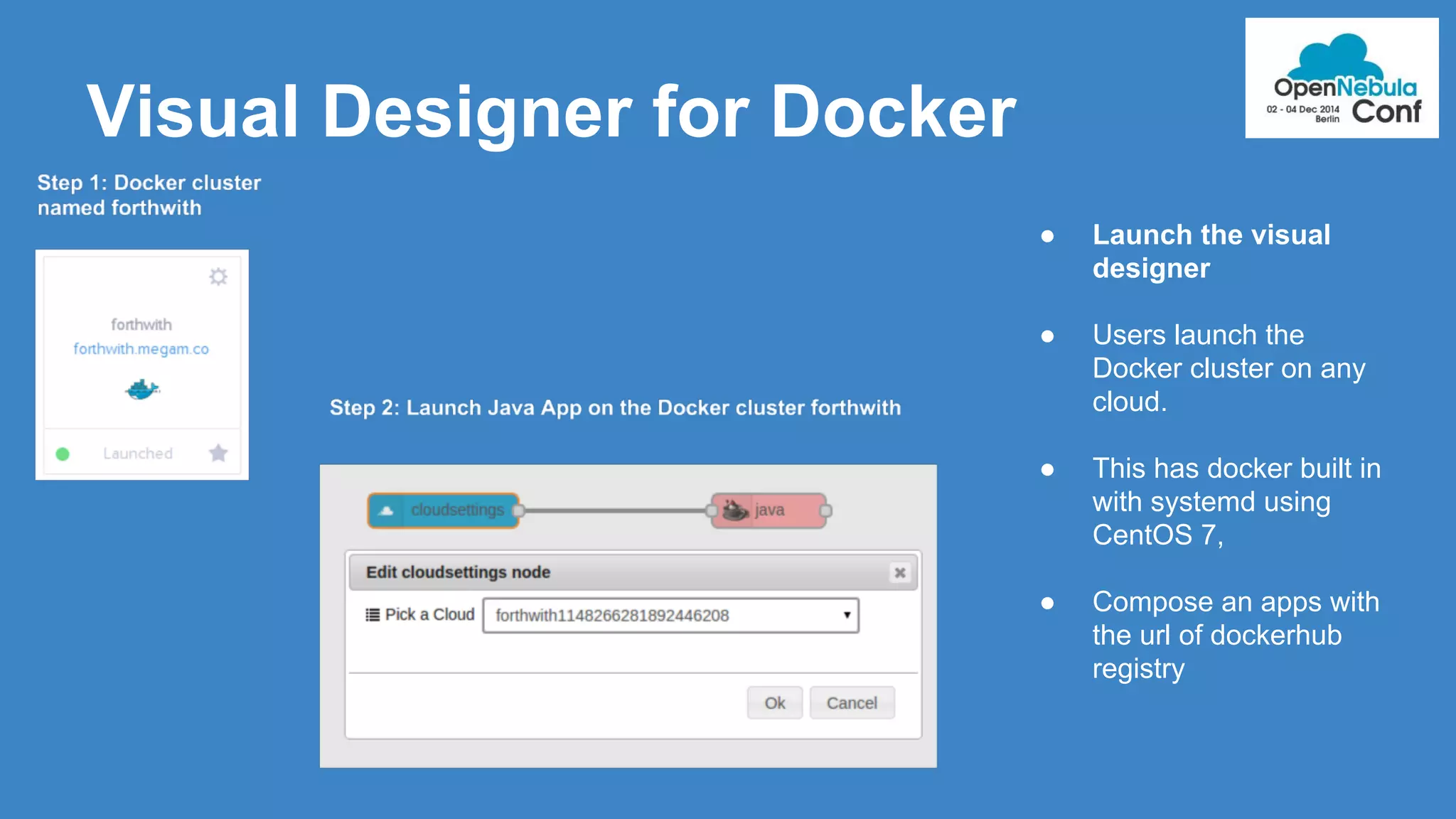1456x819 pixels.
Task: Click the Ok button
Action: click(x=774, y=702)
